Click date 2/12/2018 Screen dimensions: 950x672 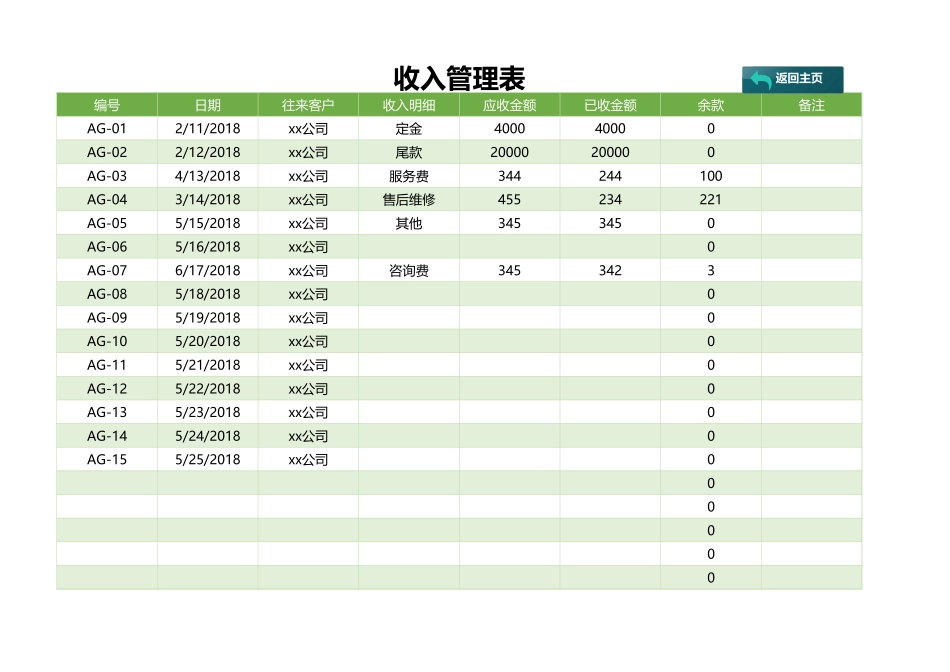[x=208, y=152]
